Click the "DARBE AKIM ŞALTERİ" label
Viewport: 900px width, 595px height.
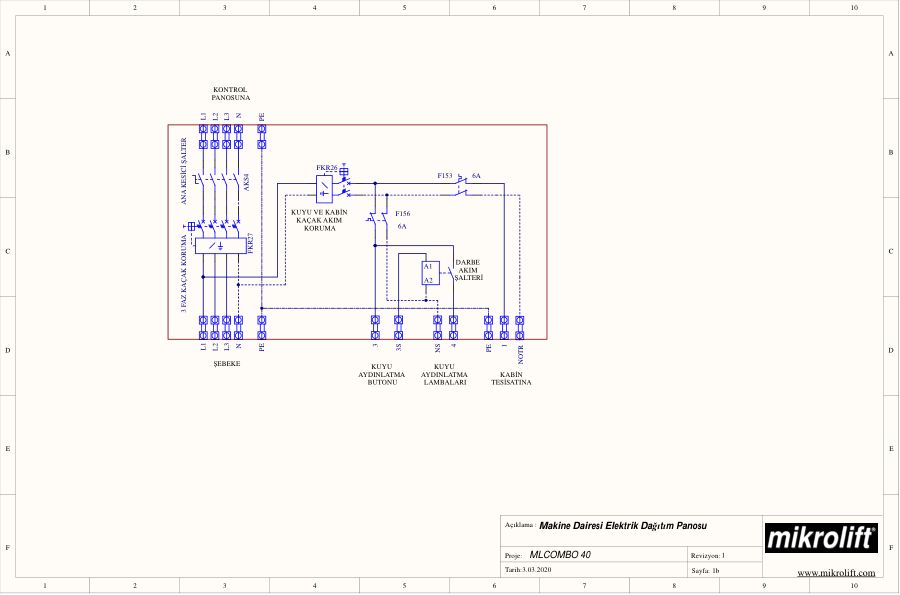coord(468,270)
